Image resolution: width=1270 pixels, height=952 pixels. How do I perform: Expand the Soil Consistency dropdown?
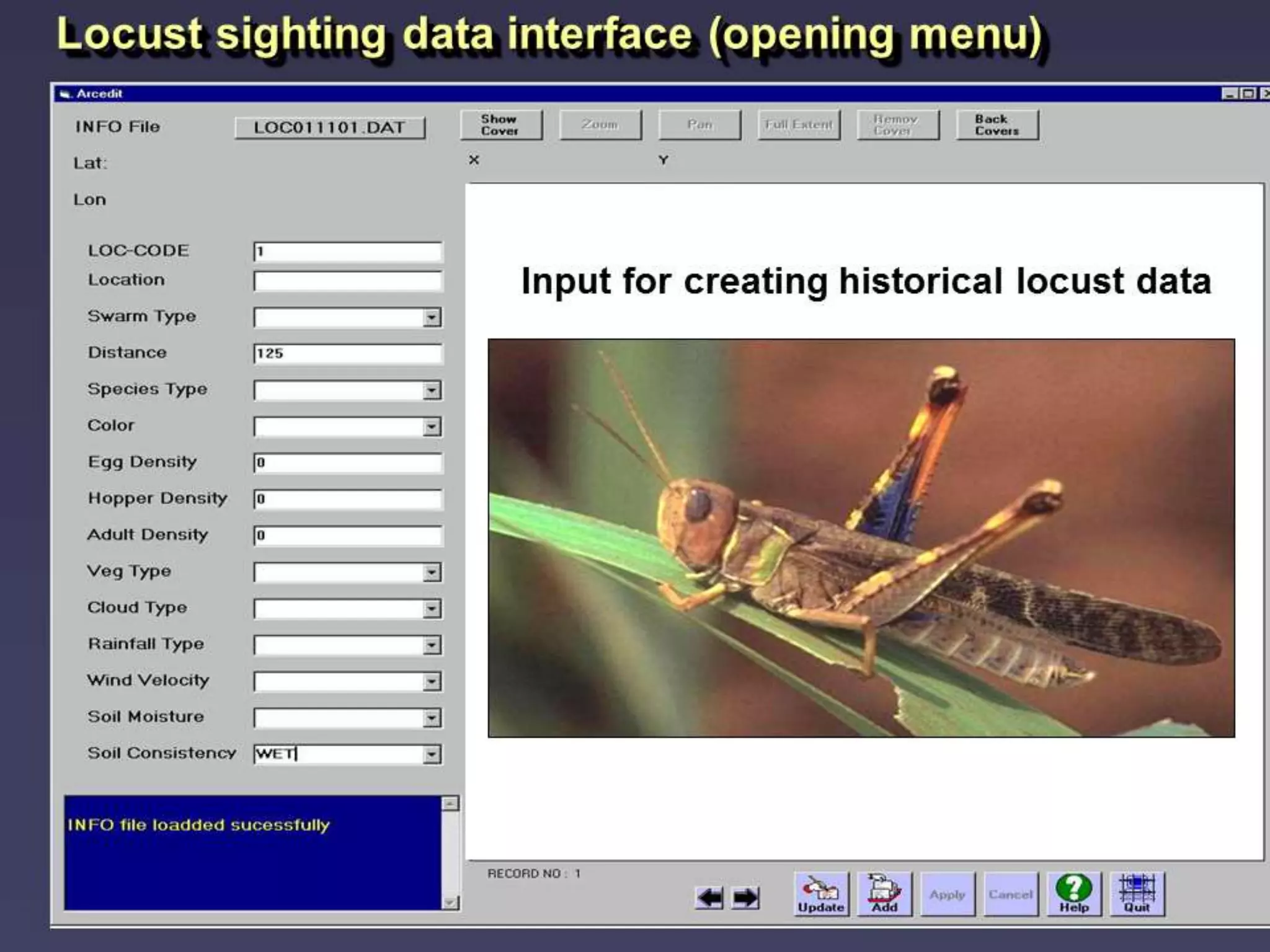[x=432, y=754]
